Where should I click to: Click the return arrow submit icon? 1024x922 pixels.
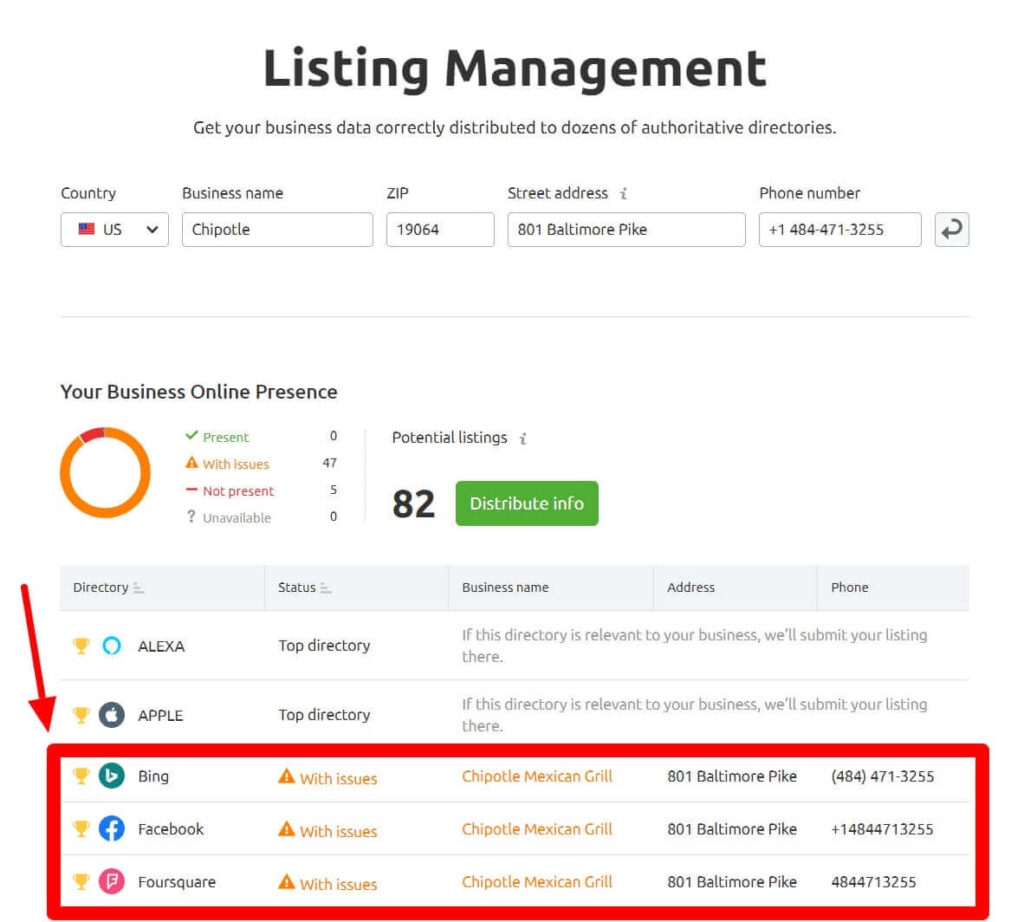(951, 229)
